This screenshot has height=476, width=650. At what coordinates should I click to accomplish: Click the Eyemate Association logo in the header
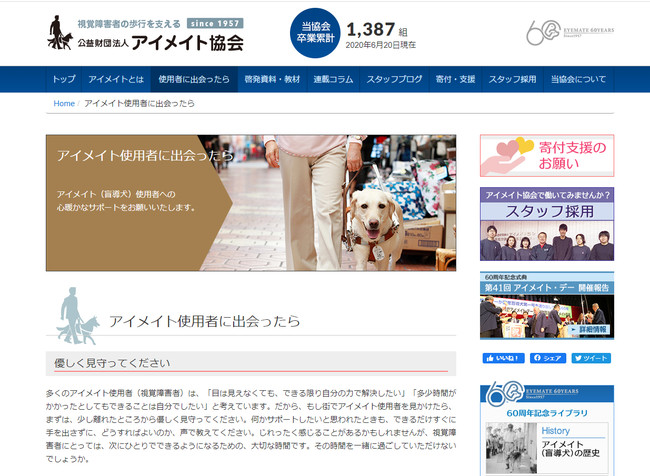tap(146, 33)
